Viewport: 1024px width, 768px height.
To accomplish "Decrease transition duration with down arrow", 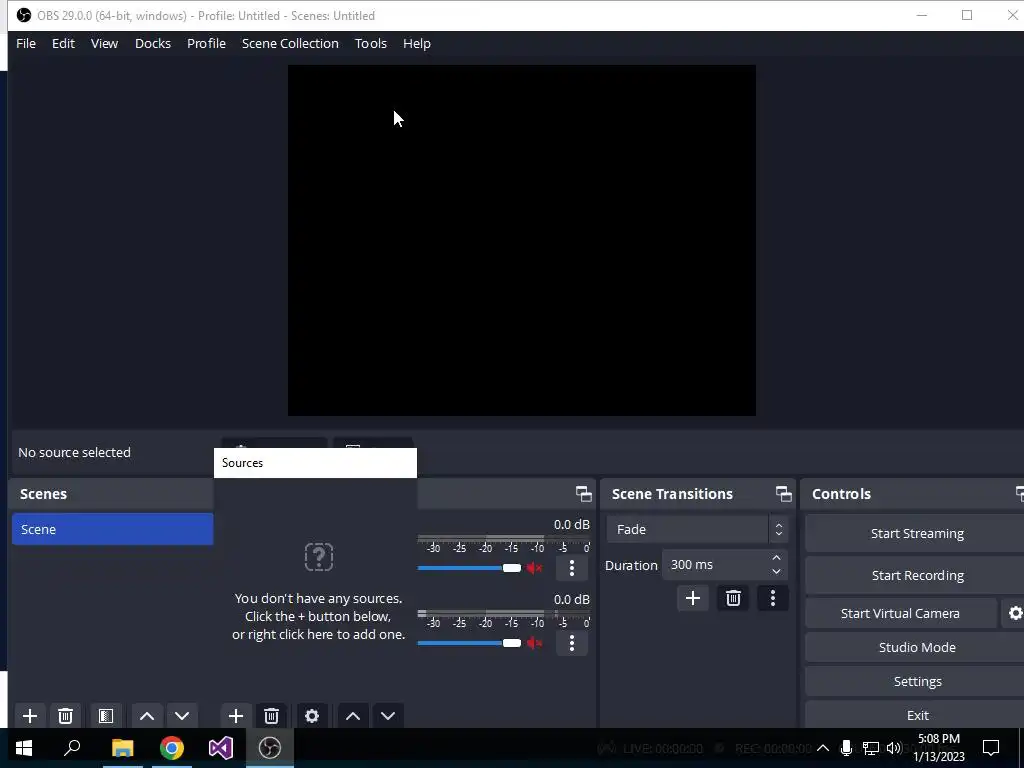I will (x=776, y=572).
